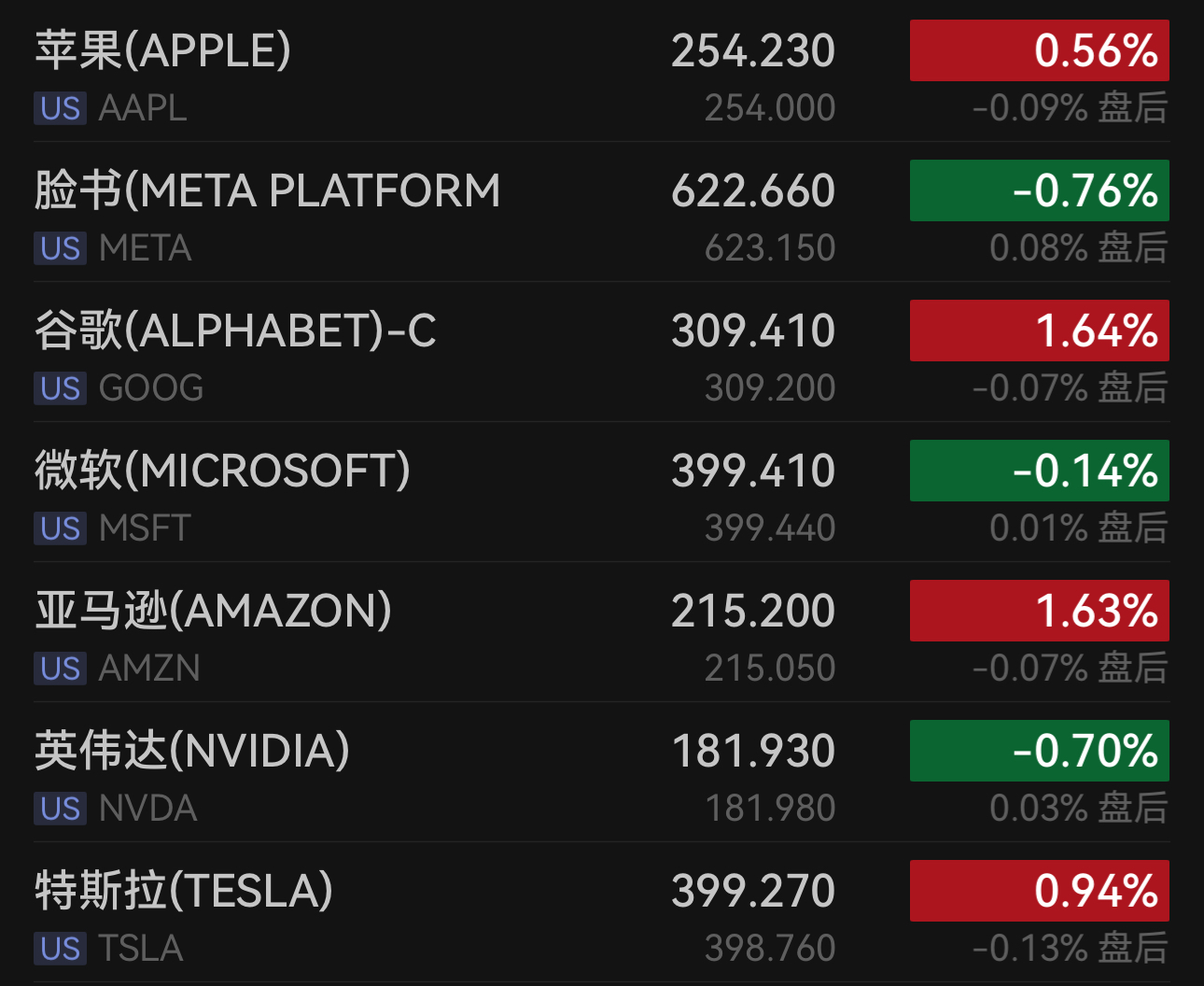The image size is (1204, 986).
Task: Open the 苹果(APPLE) stock row
Action: [x=163, y=50]
